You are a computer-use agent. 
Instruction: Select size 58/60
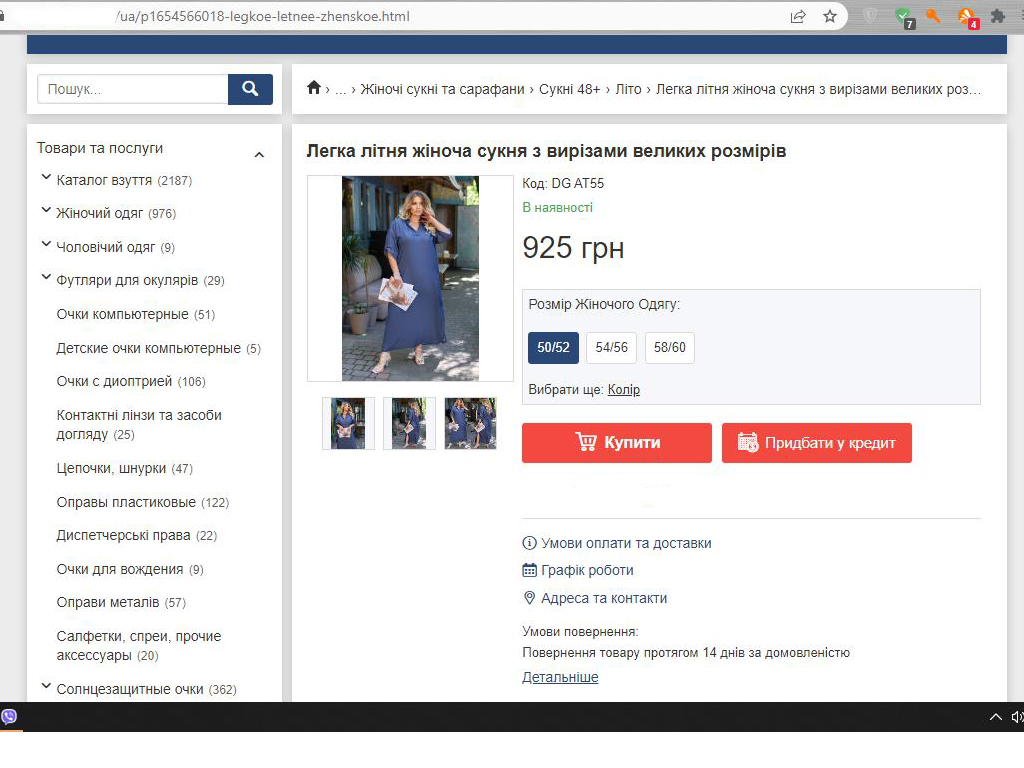pyautogui.click(x=669, y=347)
